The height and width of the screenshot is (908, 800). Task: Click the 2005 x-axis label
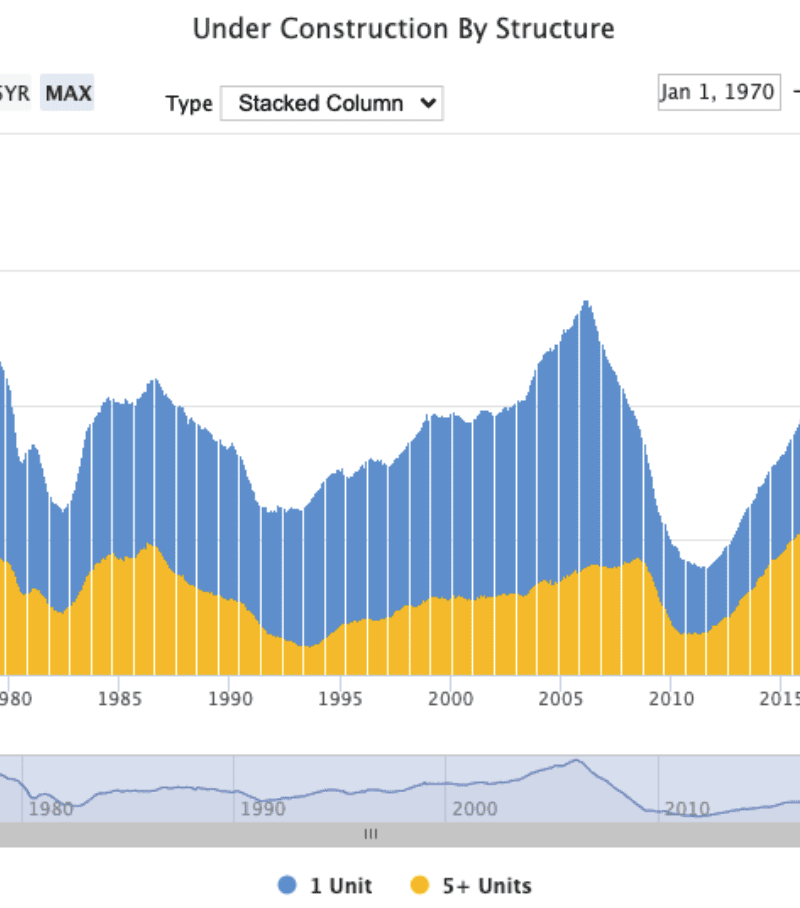(561, 697)
